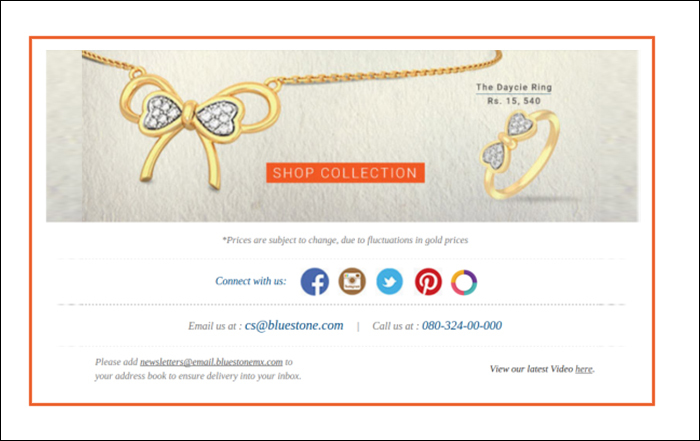
Task: Open the newsletters@email.bluestonemx.com link
Action: [x=211, y=362]
